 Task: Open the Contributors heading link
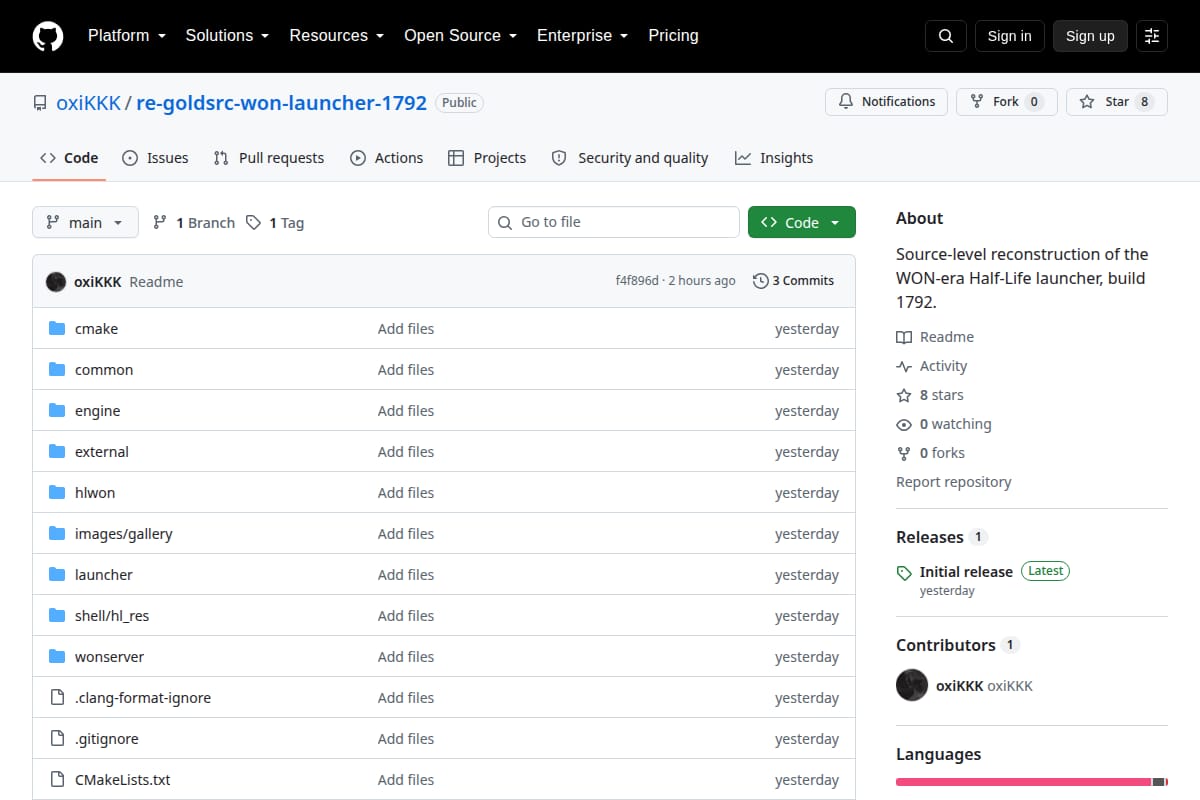coord(946,645)
